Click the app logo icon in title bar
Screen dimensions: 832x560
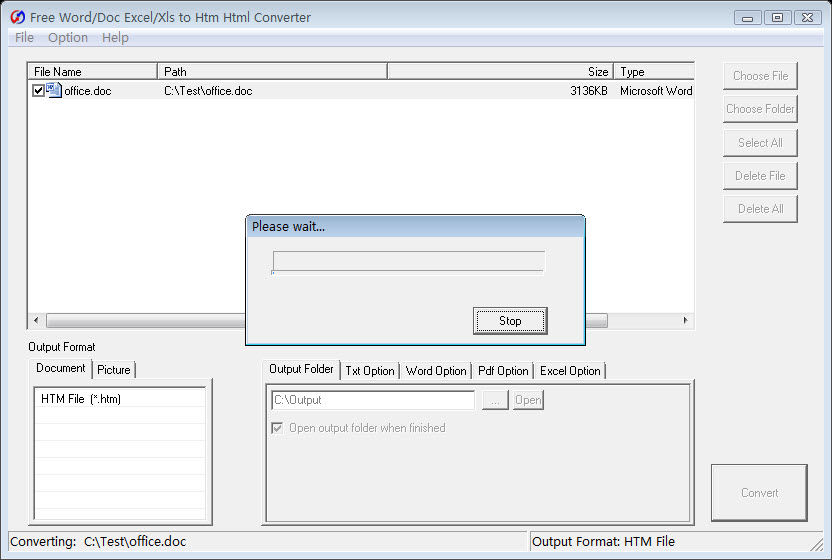(x=17, y=17)
